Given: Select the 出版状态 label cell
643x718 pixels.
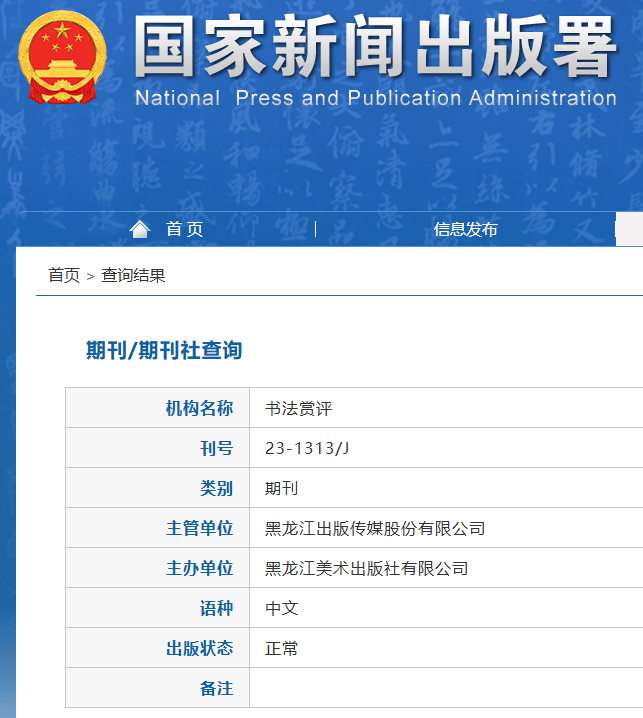Looking at the screenshot, I should (158, 647).
